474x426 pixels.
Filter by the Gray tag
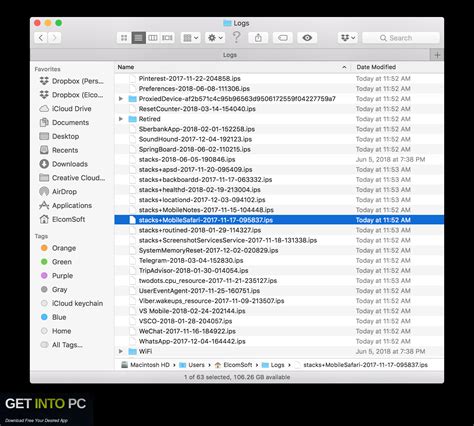54,289
